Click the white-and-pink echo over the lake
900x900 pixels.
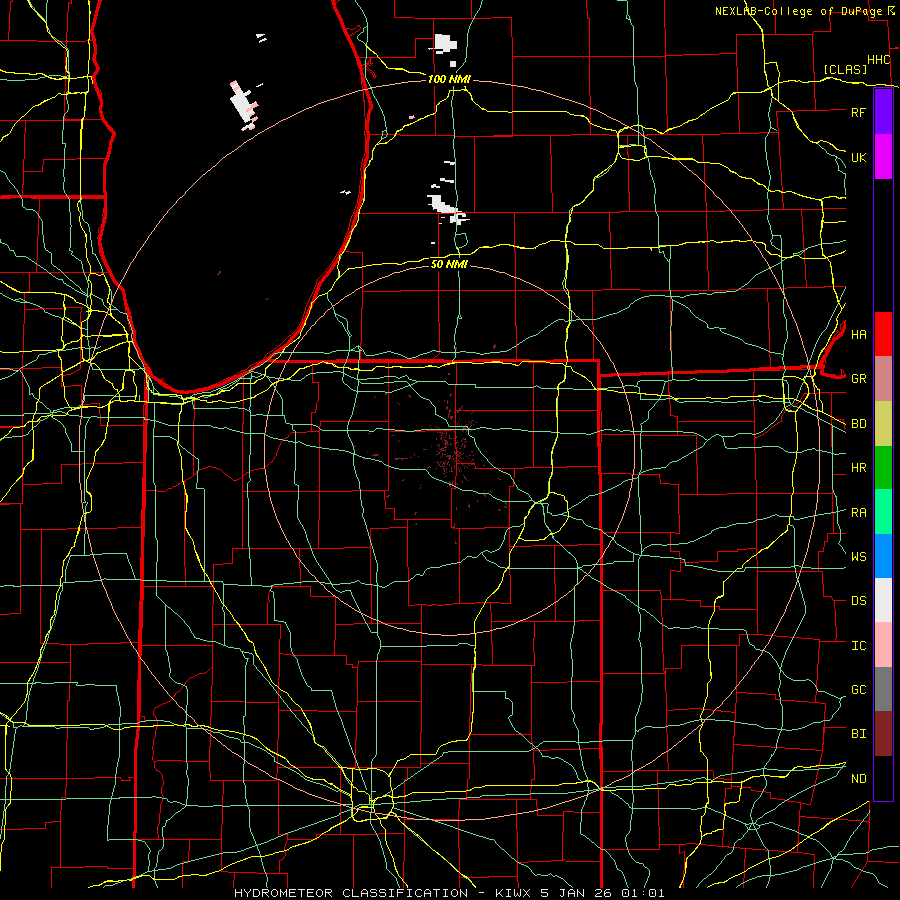point(245,105)
